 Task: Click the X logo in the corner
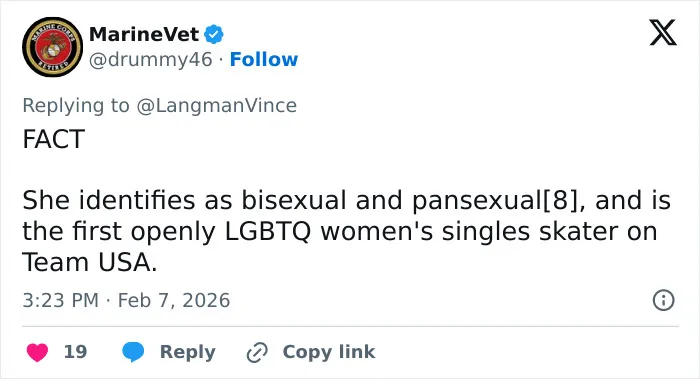coord(663,32)
